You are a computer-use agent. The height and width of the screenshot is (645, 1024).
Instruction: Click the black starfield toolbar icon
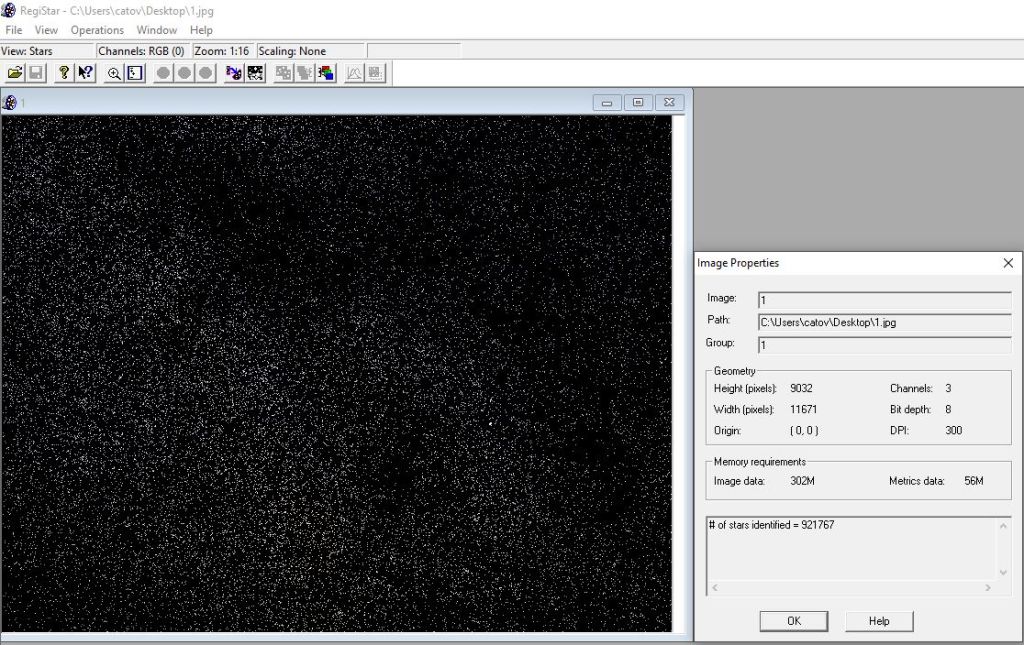(255, 73)
